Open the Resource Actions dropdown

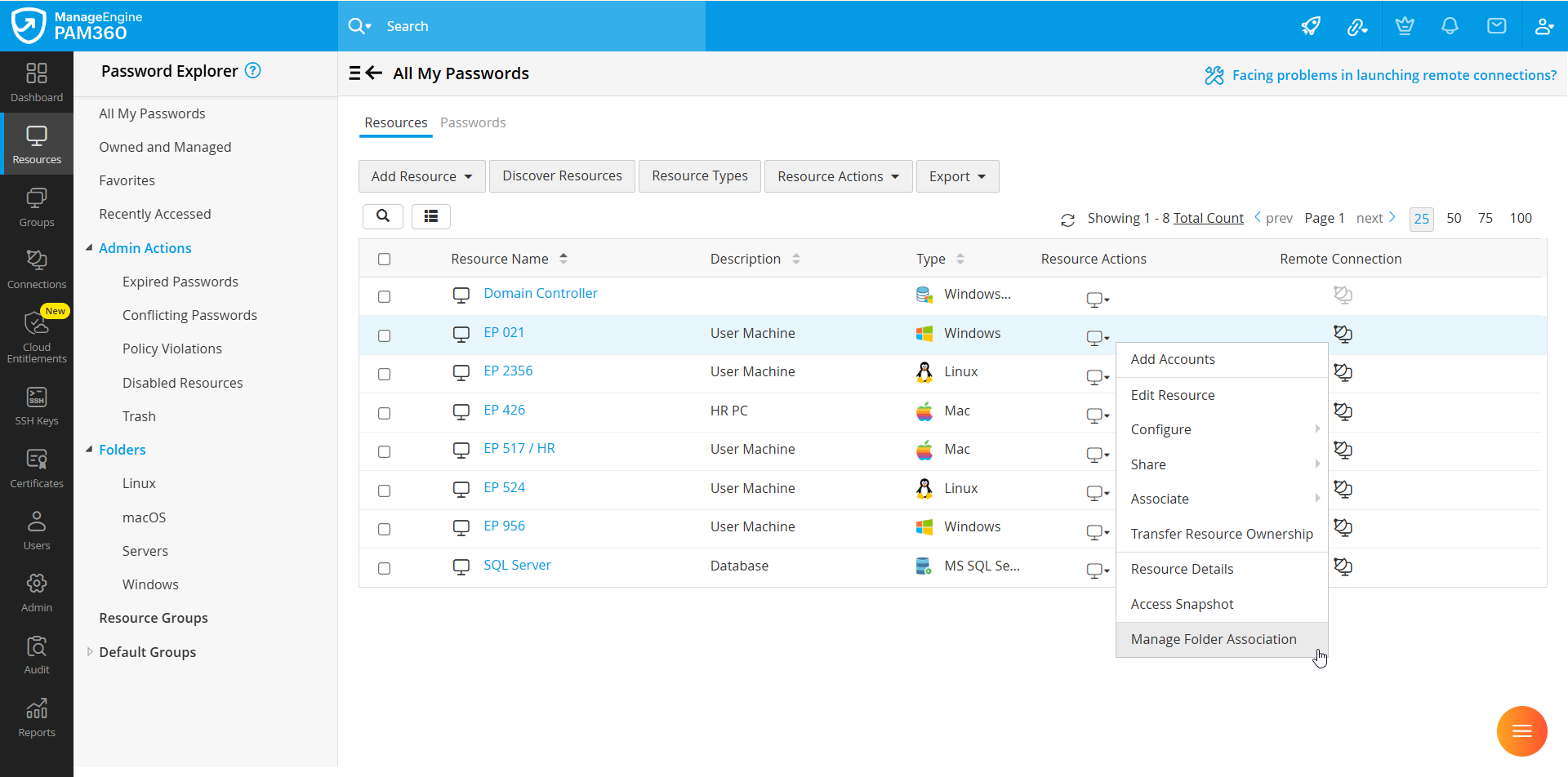837,175
